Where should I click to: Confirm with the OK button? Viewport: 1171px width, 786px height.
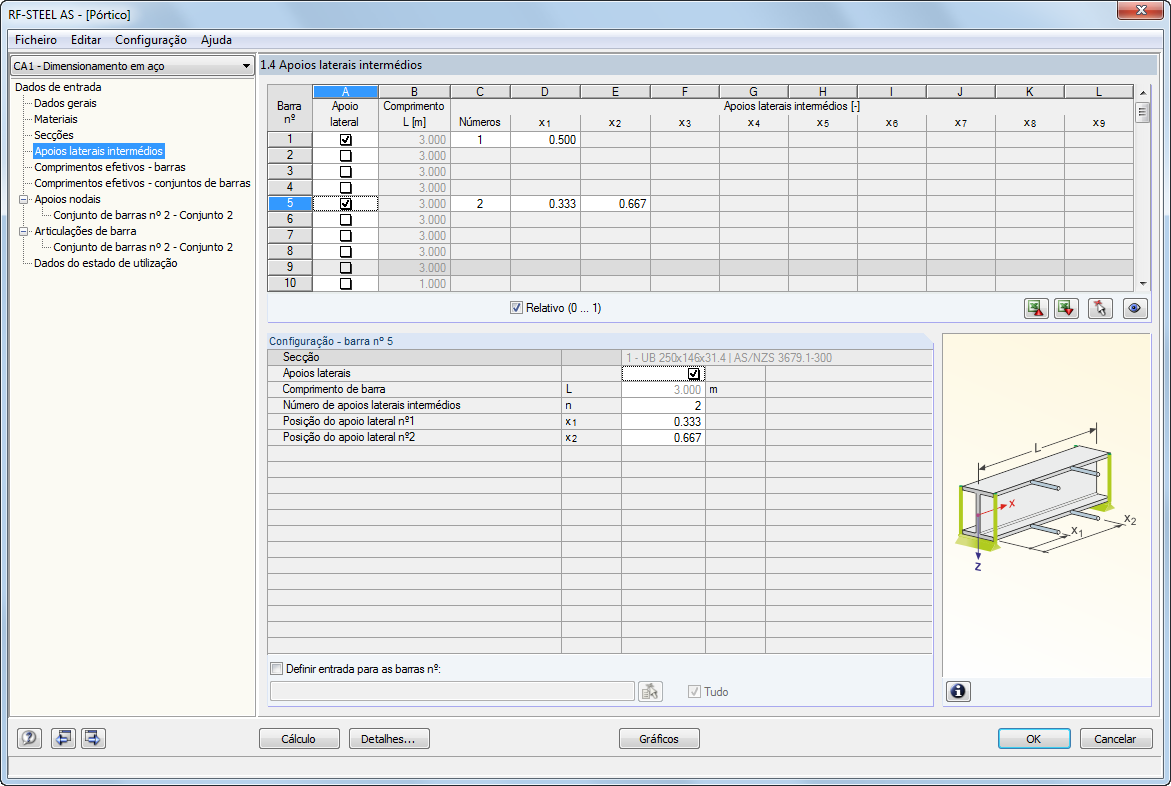pos(1034,739)
